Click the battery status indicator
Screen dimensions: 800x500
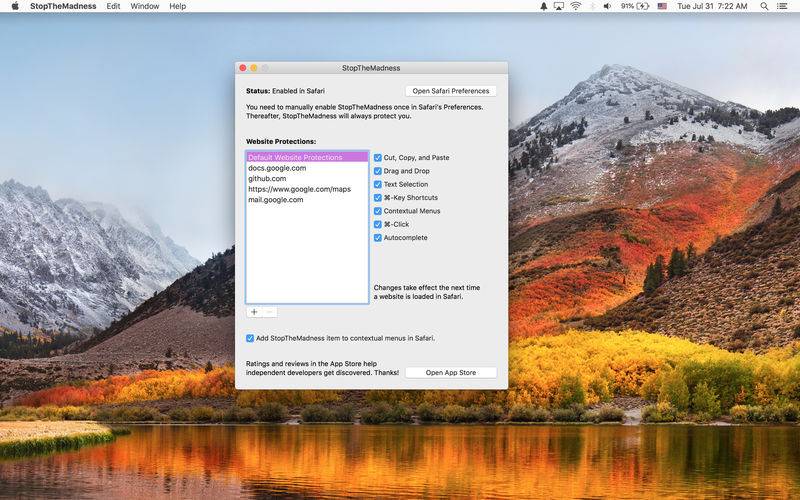635,6
